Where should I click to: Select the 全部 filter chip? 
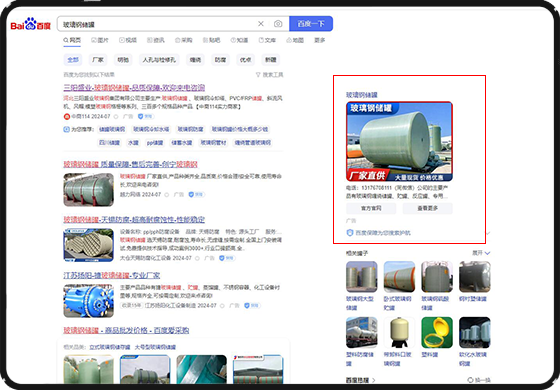[73, 60]
